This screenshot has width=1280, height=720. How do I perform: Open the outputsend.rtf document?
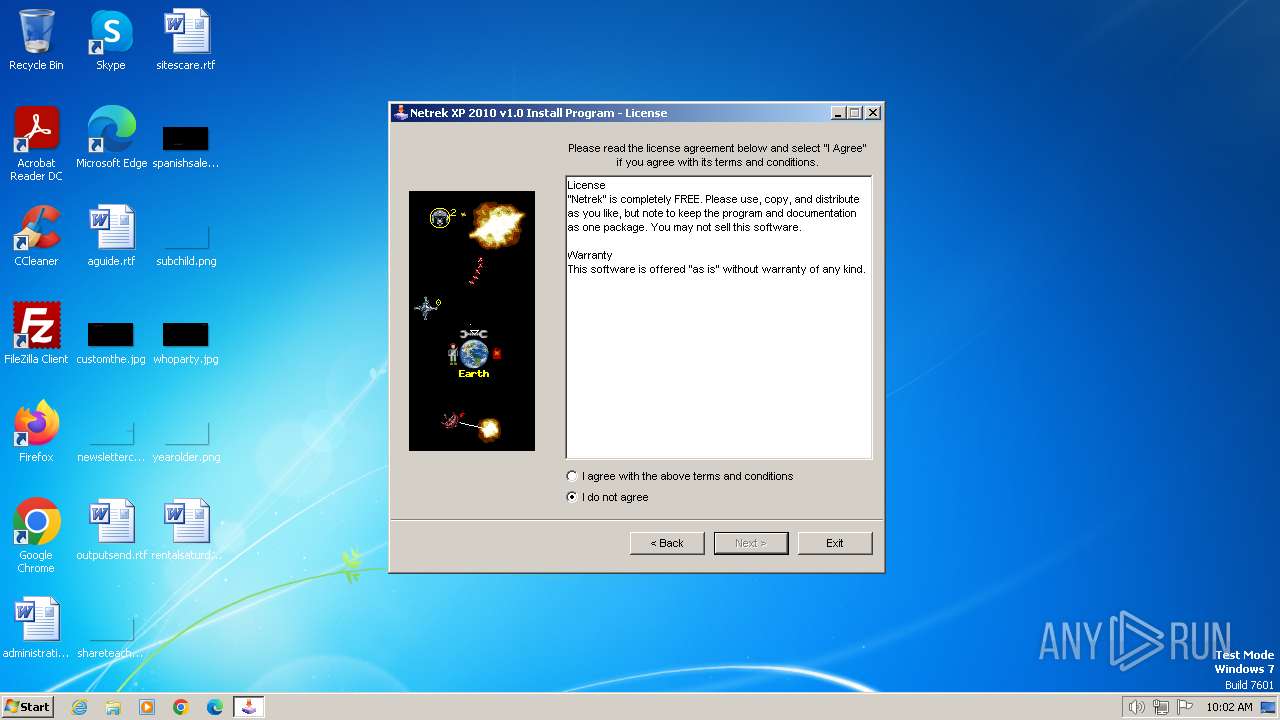click(111, 530)
